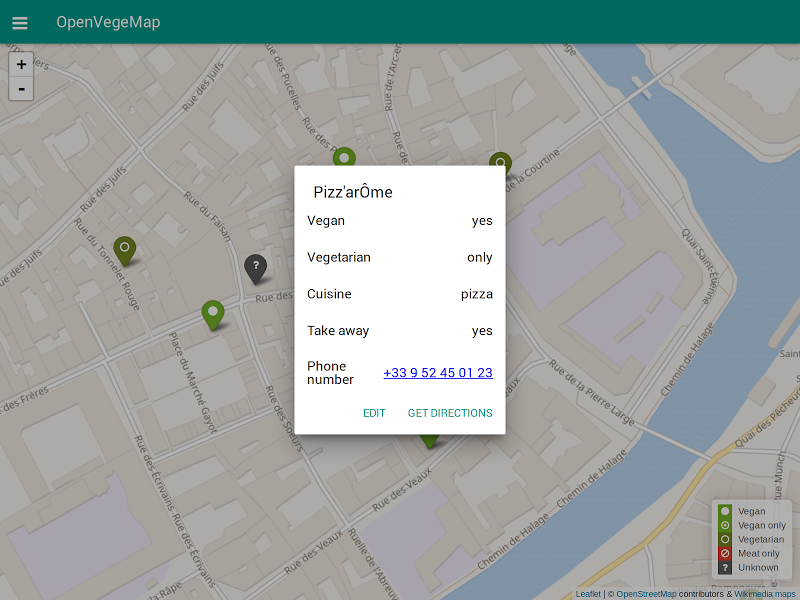Select the gray unknown question-mark marker
The width and height of the screenshot is (800, 600).
pos(256,267)
